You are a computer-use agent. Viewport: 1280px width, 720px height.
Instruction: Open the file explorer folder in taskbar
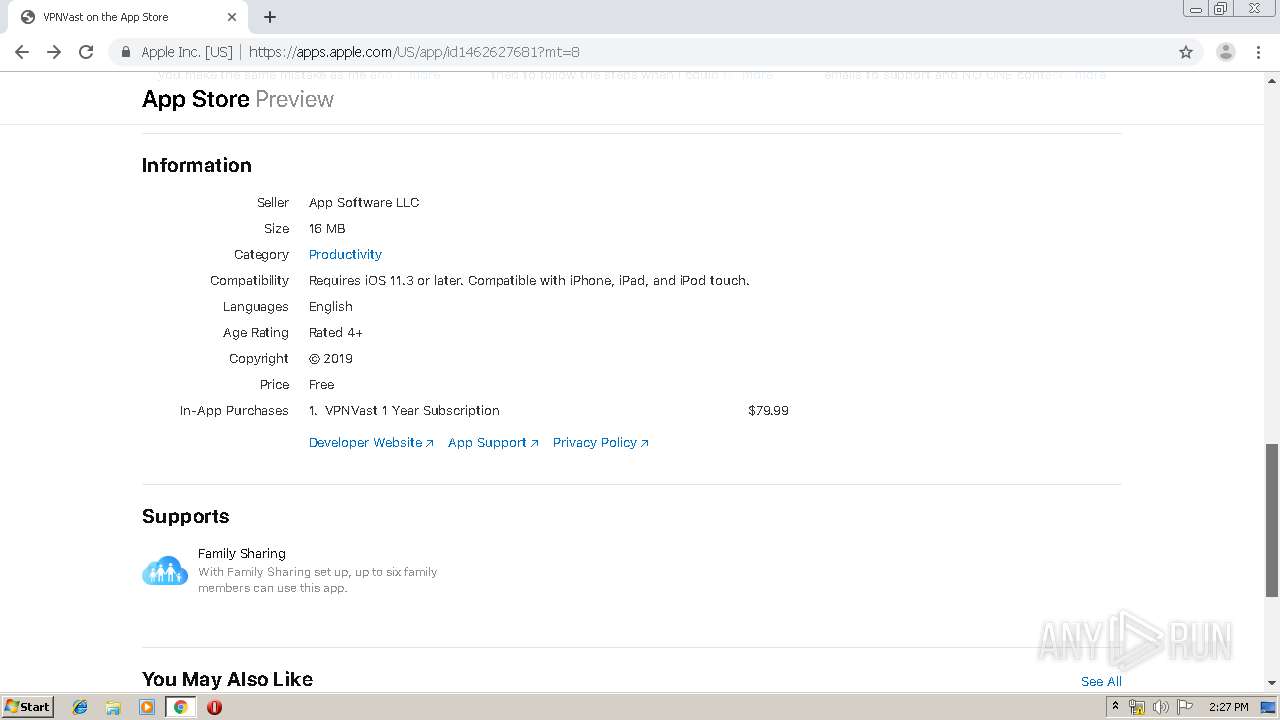click(113, 707)
